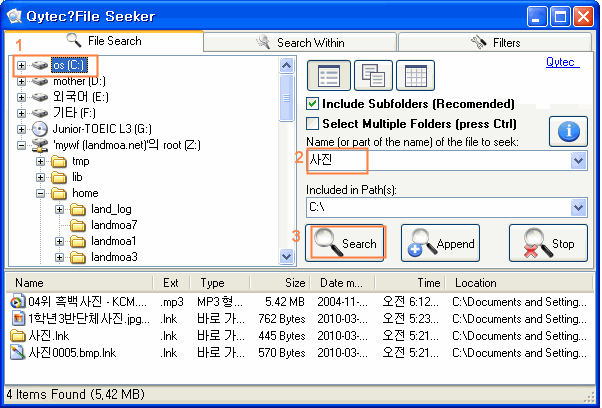Open the Qytec link
602x408 pixels.
(562, 62)
